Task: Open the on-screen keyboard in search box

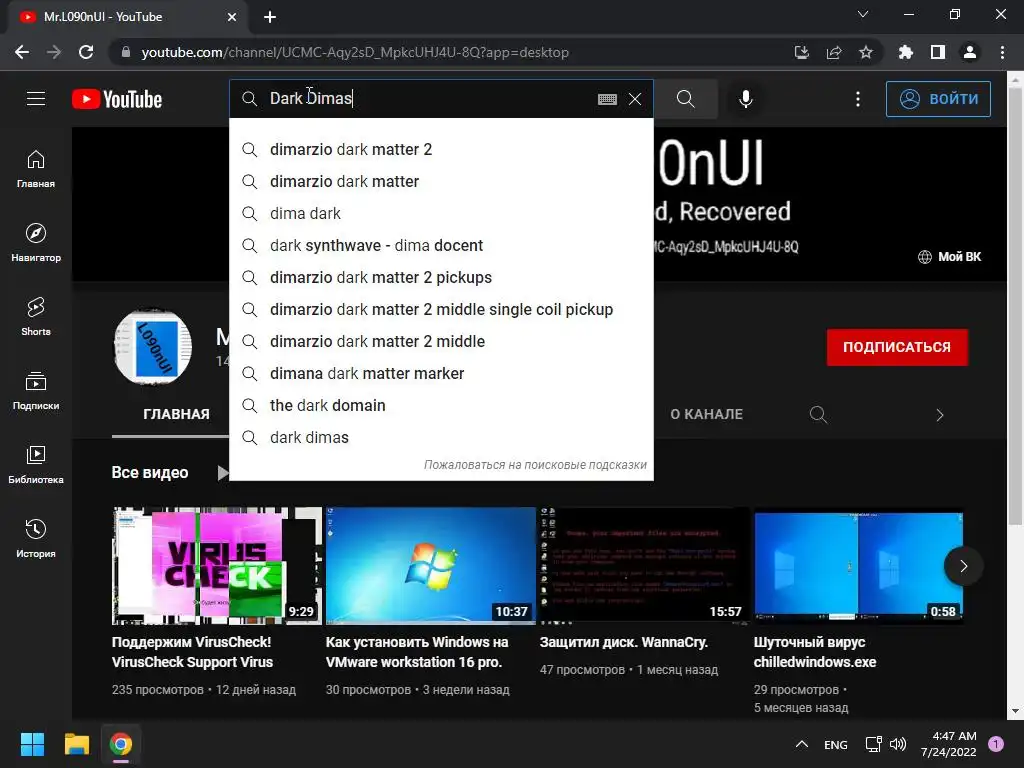Action: coord(607,99)
